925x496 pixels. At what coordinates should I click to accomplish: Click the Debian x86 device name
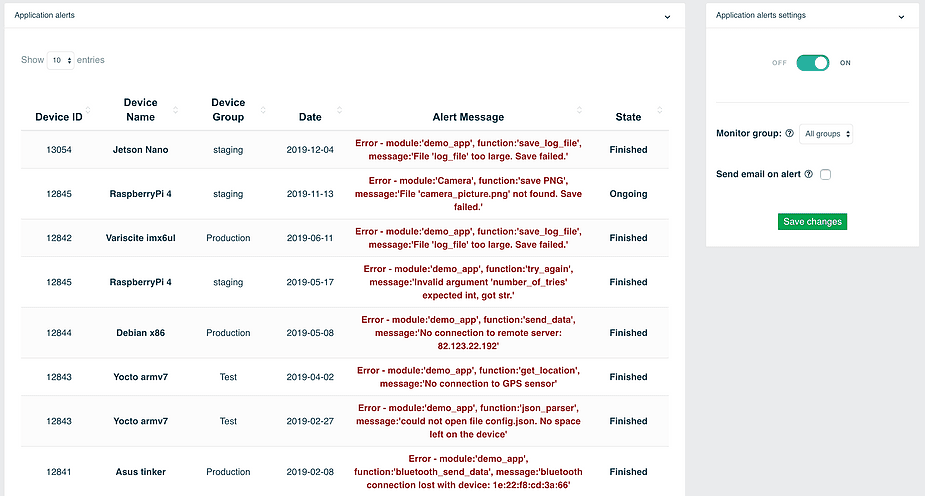(140, 333)
